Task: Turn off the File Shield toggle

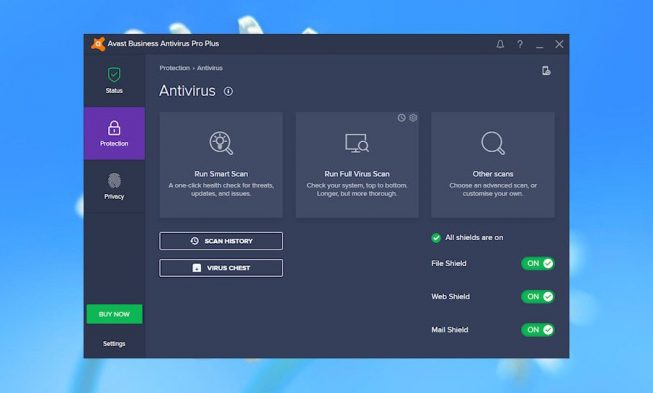Action: click(x=538, y=264)
